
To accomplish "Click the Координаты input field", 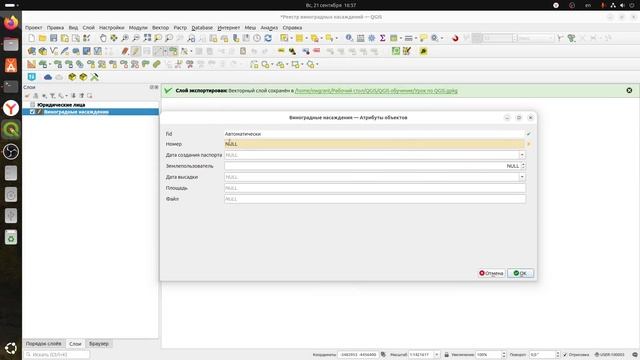I will pyautogui.click(x=358, y=355).
